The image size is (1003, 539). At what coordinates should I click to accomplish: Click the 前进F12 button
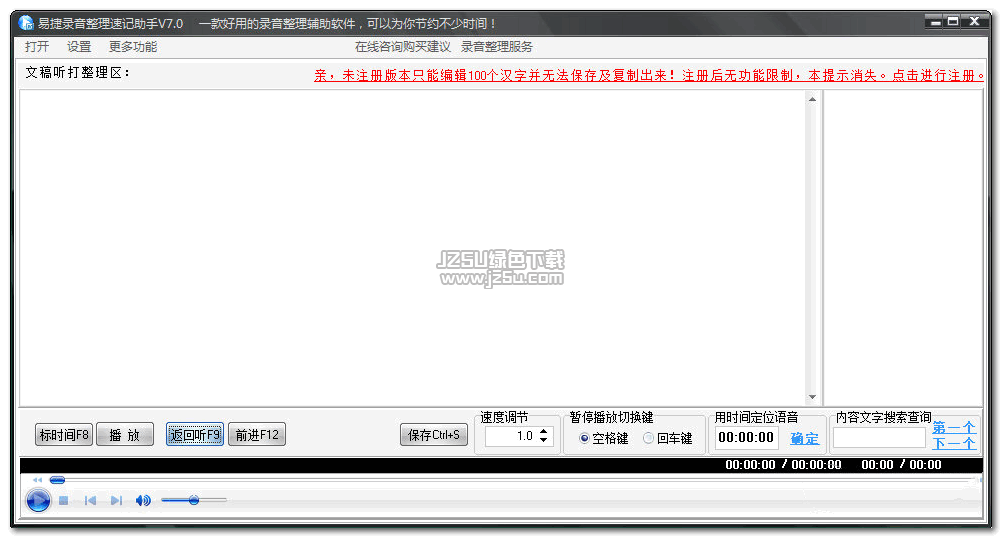(x=257, y=435)
